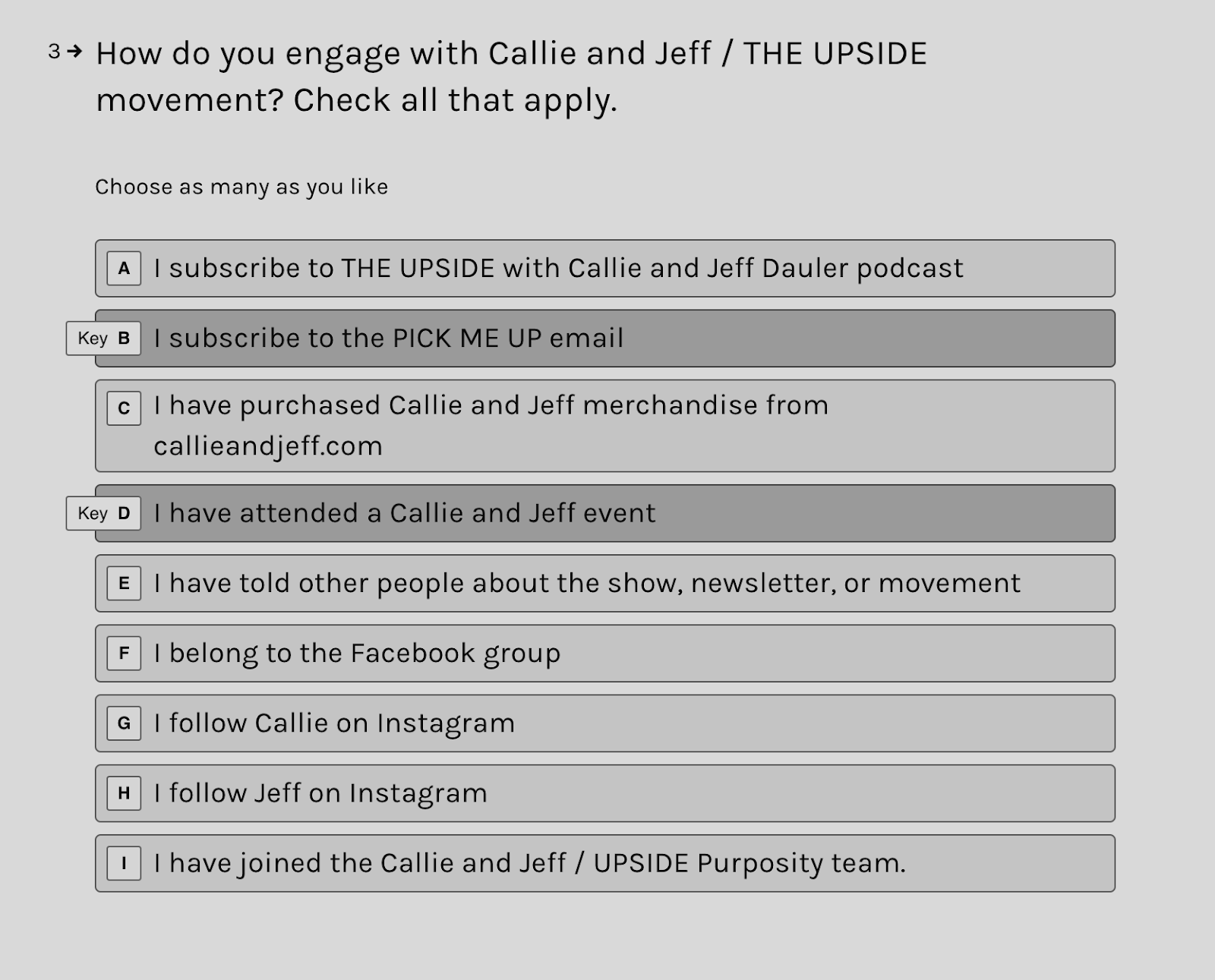Click the letter A key badge
Screen dimensions: 1215x980
click(124, 269)
